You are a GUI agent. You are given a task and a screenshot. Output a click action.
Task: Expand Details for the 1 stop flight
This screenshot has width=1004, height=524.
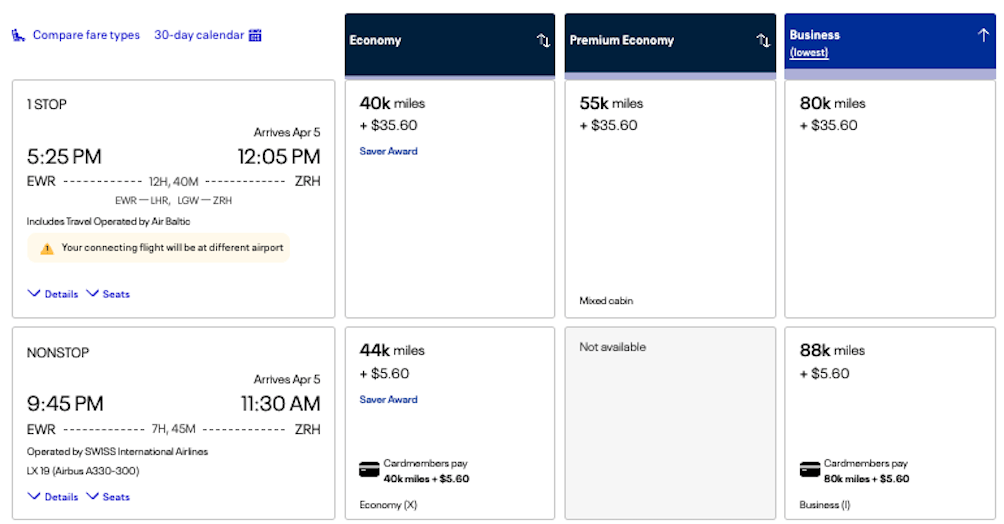click(53, 294)
